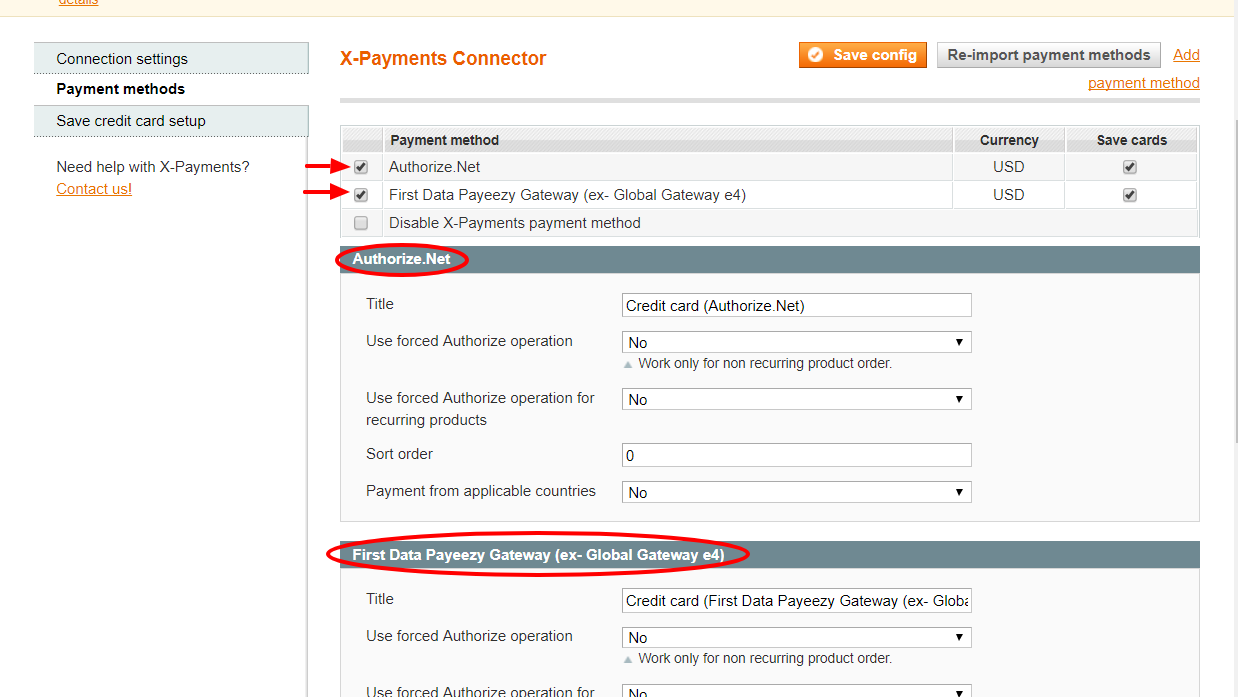The width and height of the screenshot is (1238, 697).
Task: Switch to Save credit card setup tab
Action: (171, 121)
